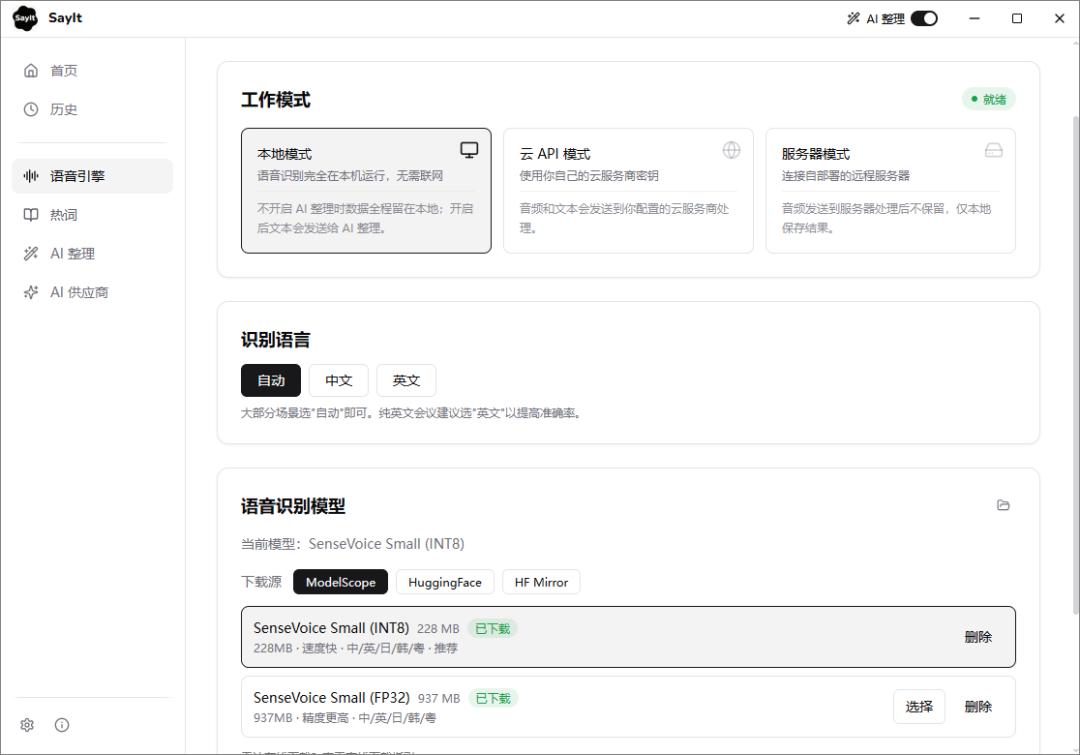Open the 热词 hotwords page
The image size is (1080, 755).
click(92, 215)
